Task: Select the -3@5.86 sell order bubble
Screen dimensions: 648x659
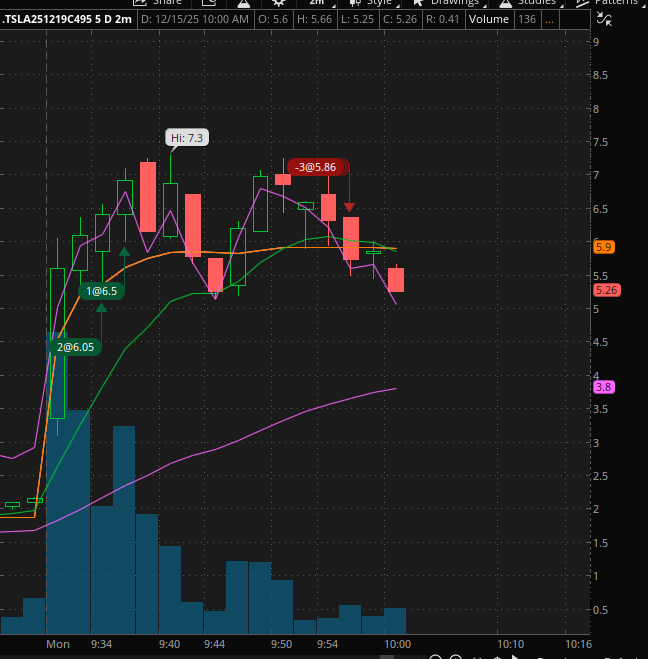Action: pyautogui.click(x=316, y=167)
